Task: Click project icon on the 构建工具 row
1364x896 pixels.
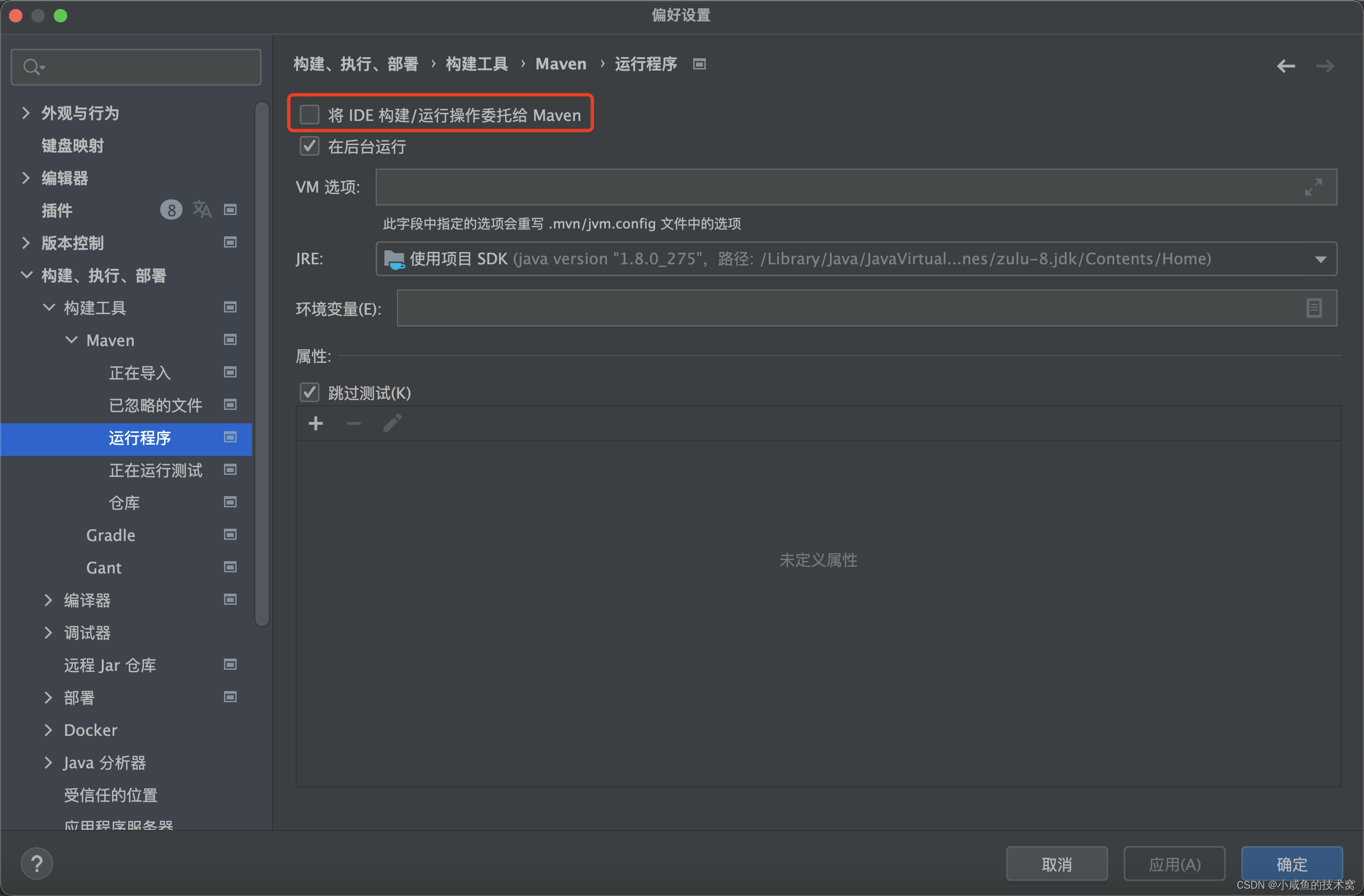Action: point(230,307)
